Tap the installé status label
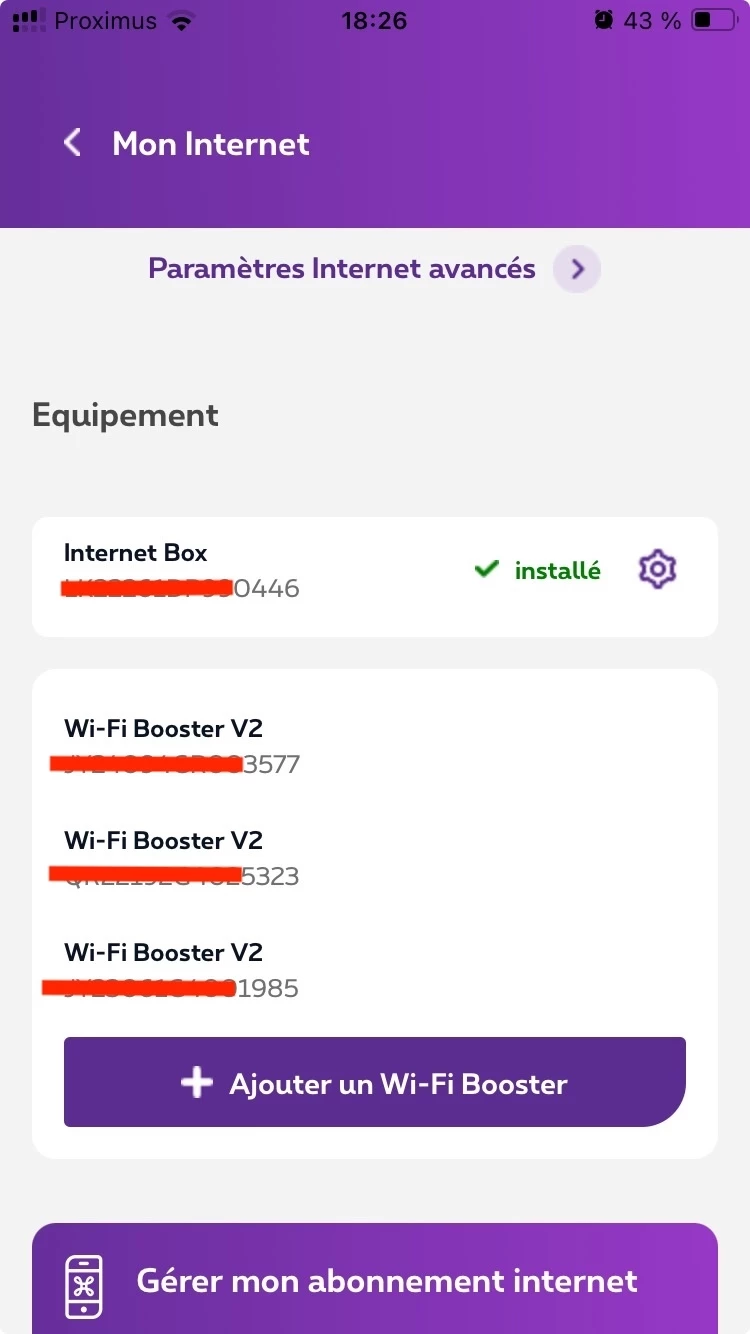The image size is (750, 1334). pyautogui.click(x=557, y=571)
